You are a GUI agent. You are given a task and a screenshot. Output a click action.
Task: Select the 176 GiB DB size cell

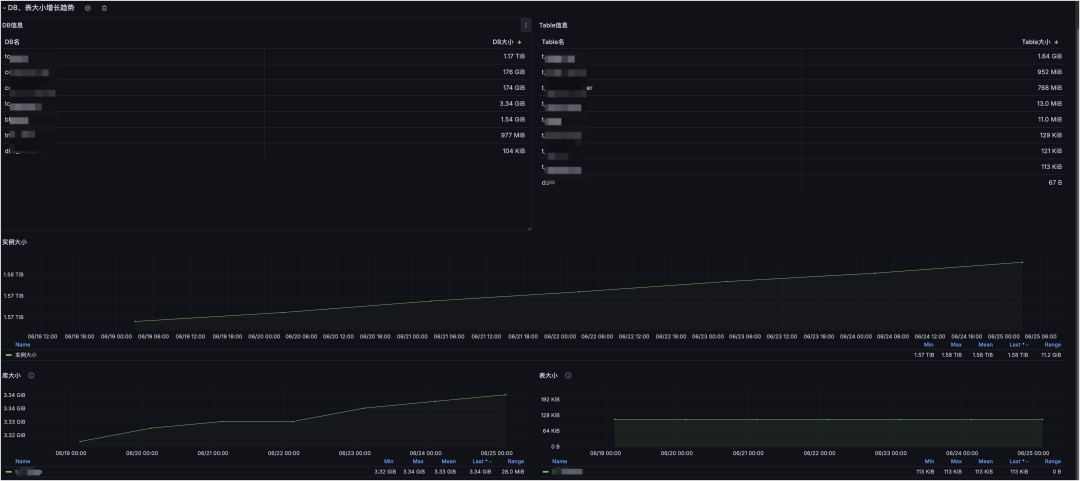[514, 72]
